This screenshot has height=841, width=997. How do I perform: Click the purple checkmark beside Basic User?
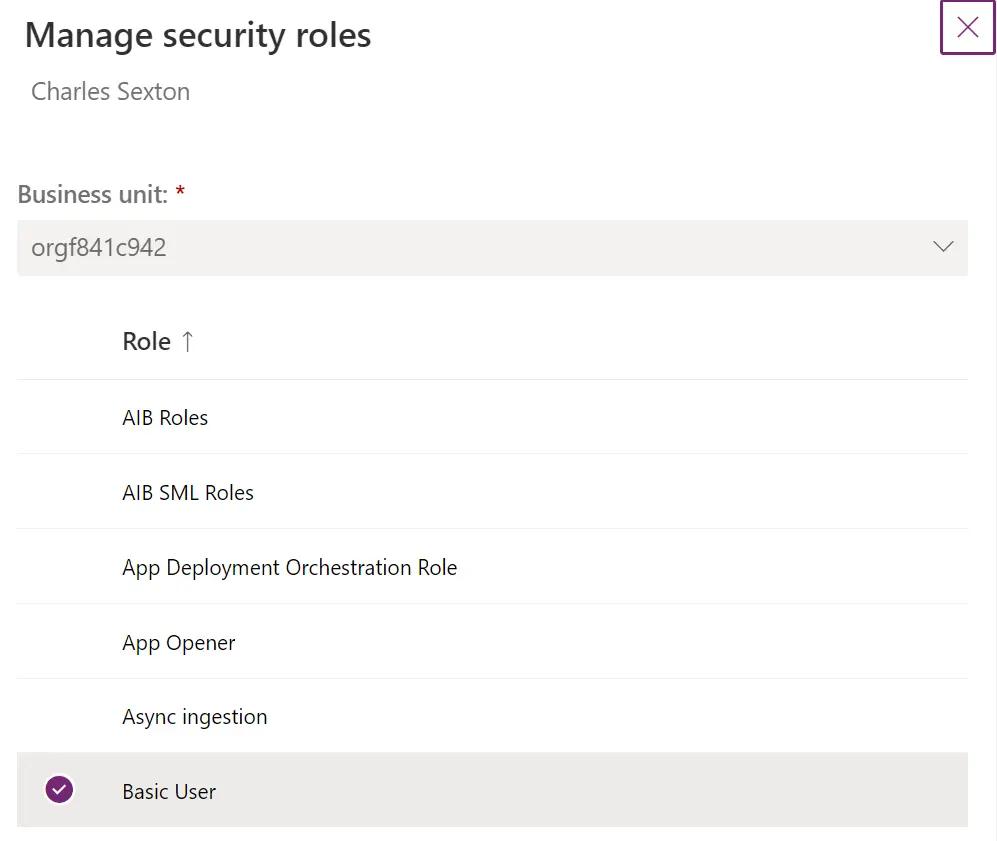click(59, 790)
